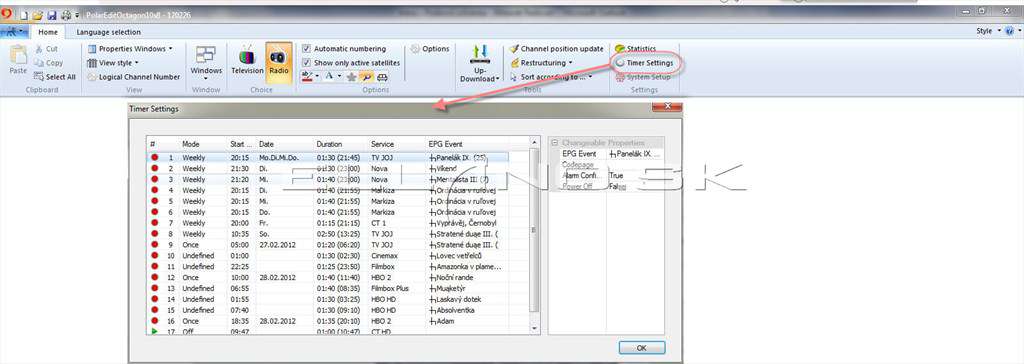This screenshot has width=1024, height=364.
Task: Click the Paste clipboard button
Action: click(x=18, y=60)
